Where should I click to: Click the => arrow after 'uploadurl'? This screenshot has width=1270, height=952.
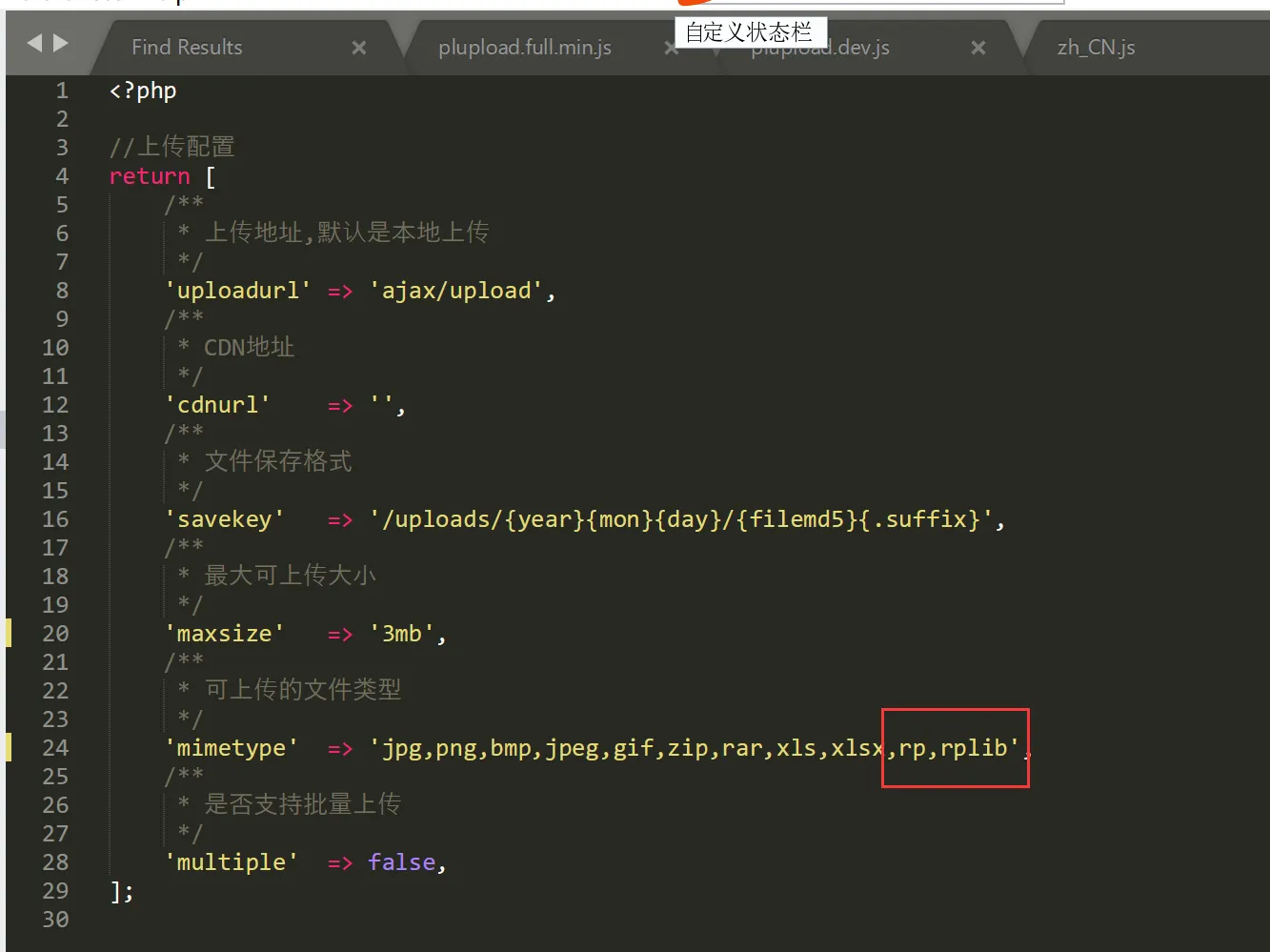(x=340, y=292)
